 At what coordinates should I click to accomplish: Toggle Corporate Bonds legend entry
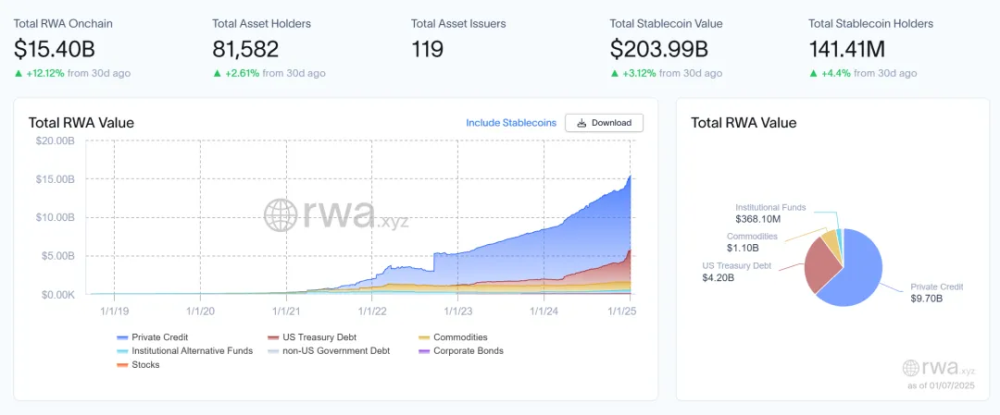[x=461, y=351]
